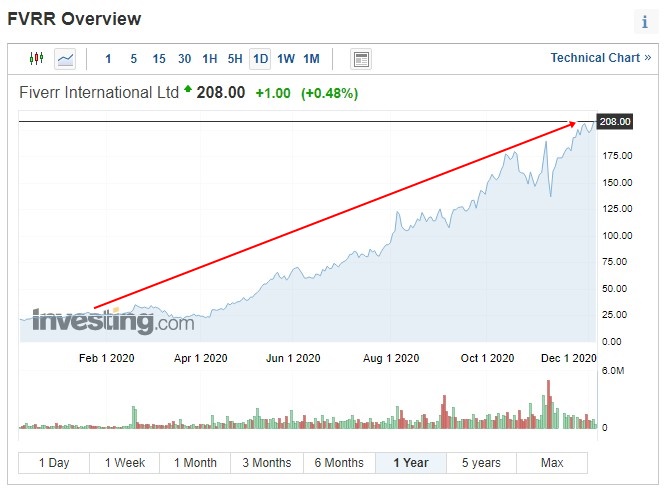Click the tallest red volume bar

[548, 404]
